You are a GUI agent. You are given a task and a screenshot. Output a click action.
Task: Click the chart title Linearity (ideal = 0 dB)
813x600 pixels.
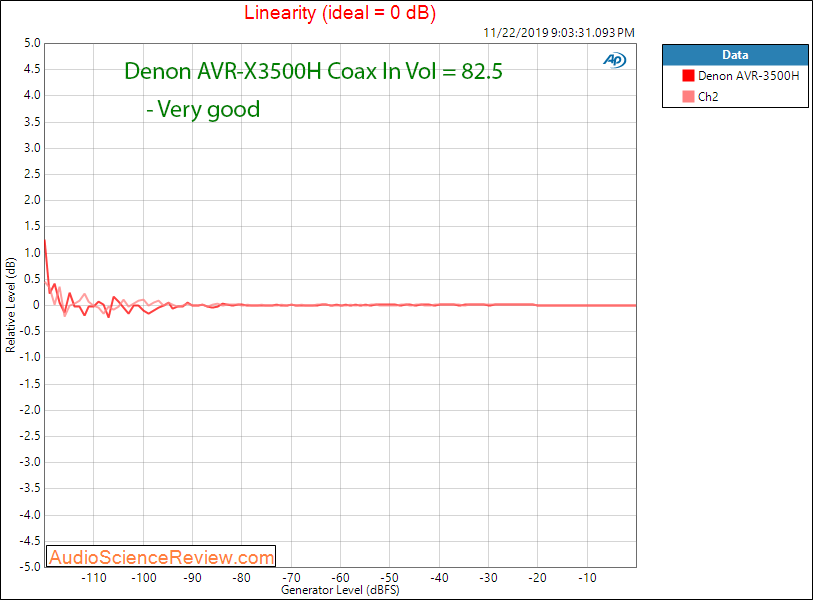click(x=340, y=12)
